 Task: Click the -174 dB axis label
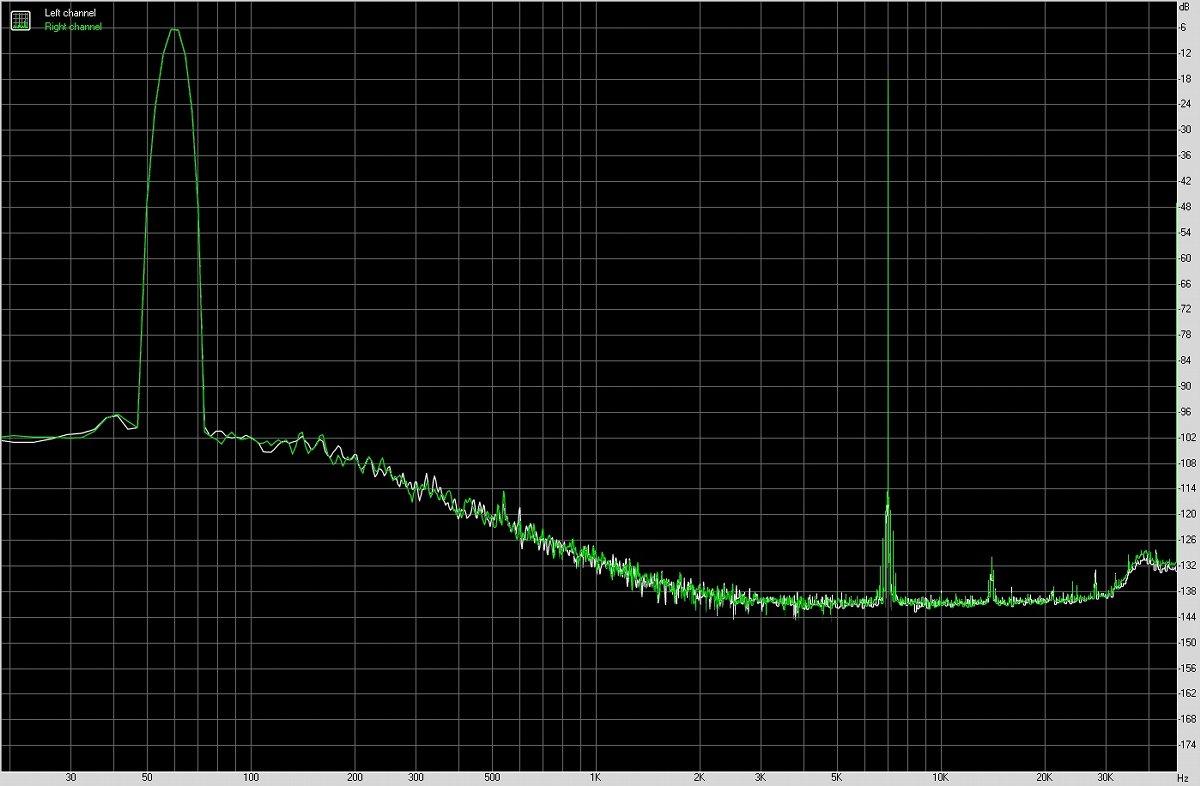[x=1187, y=745]
